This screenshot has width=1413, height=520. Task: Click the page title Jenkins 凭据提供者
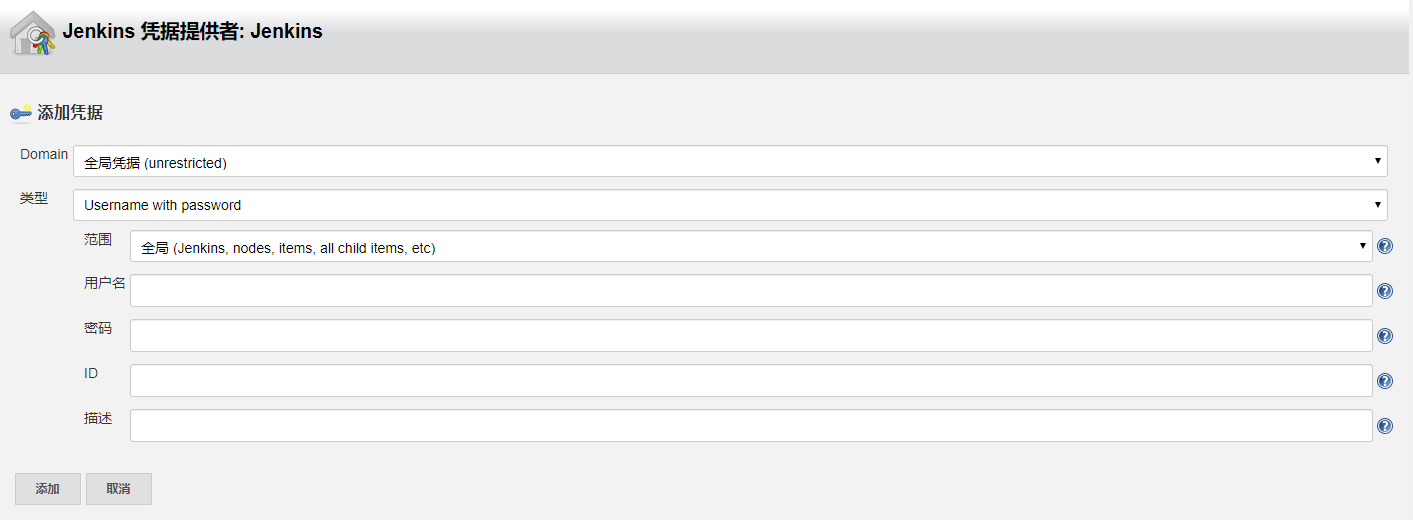click(x=192, y=32)
